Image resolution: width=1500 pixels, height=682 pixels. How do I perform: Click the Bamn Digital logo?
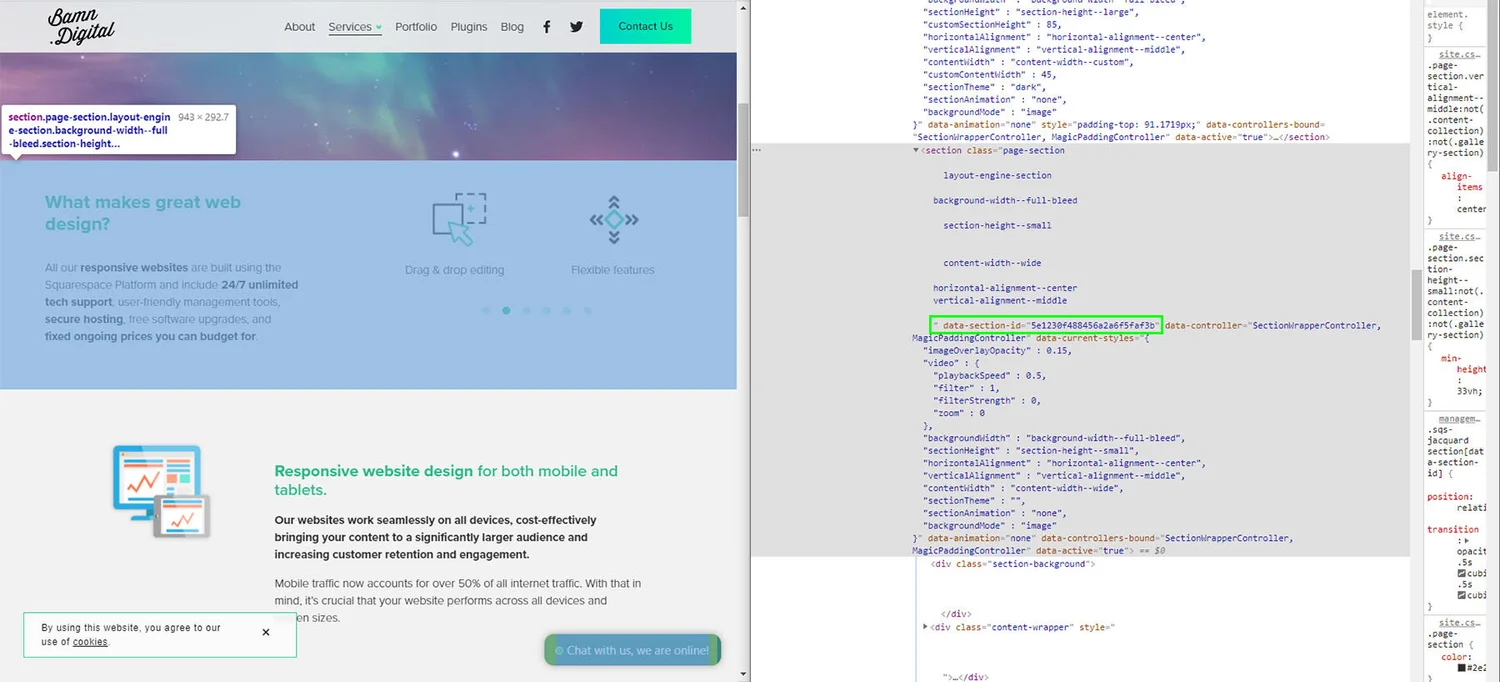tap(80, 26)
